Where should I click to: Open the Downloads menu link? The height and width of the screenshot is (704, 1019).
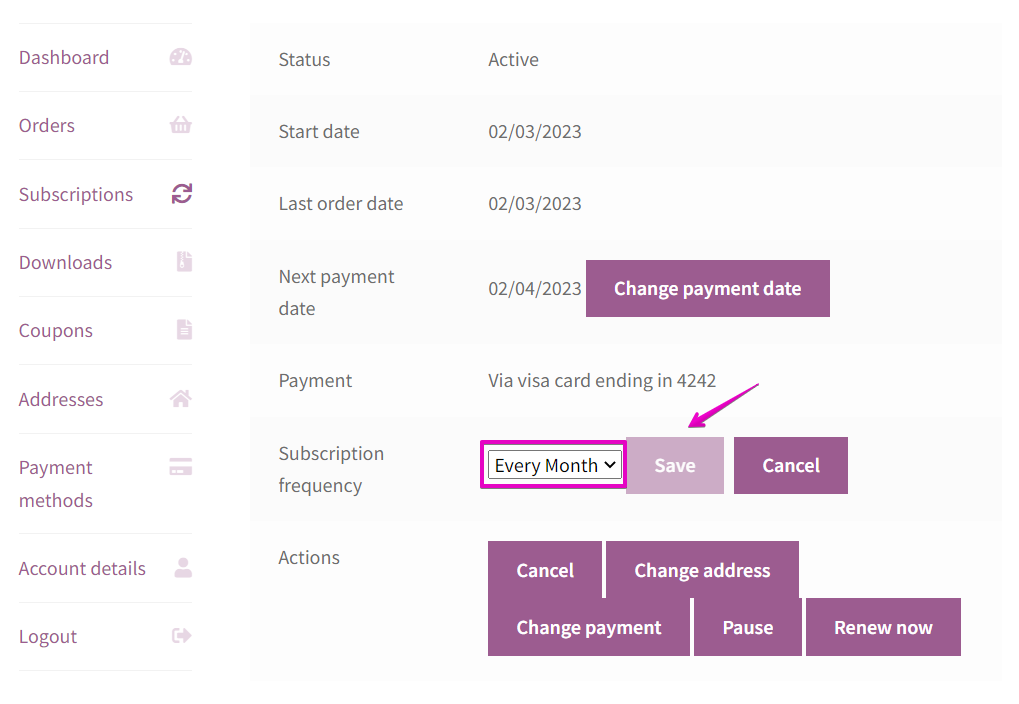(65, 262)
